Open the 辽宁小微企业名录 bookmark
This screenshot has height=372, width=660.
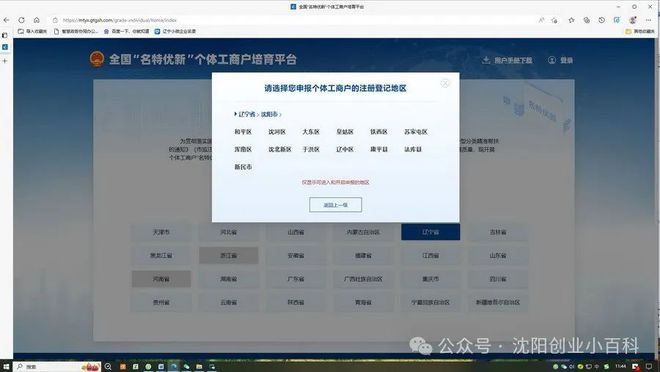(x=175, y=31)
